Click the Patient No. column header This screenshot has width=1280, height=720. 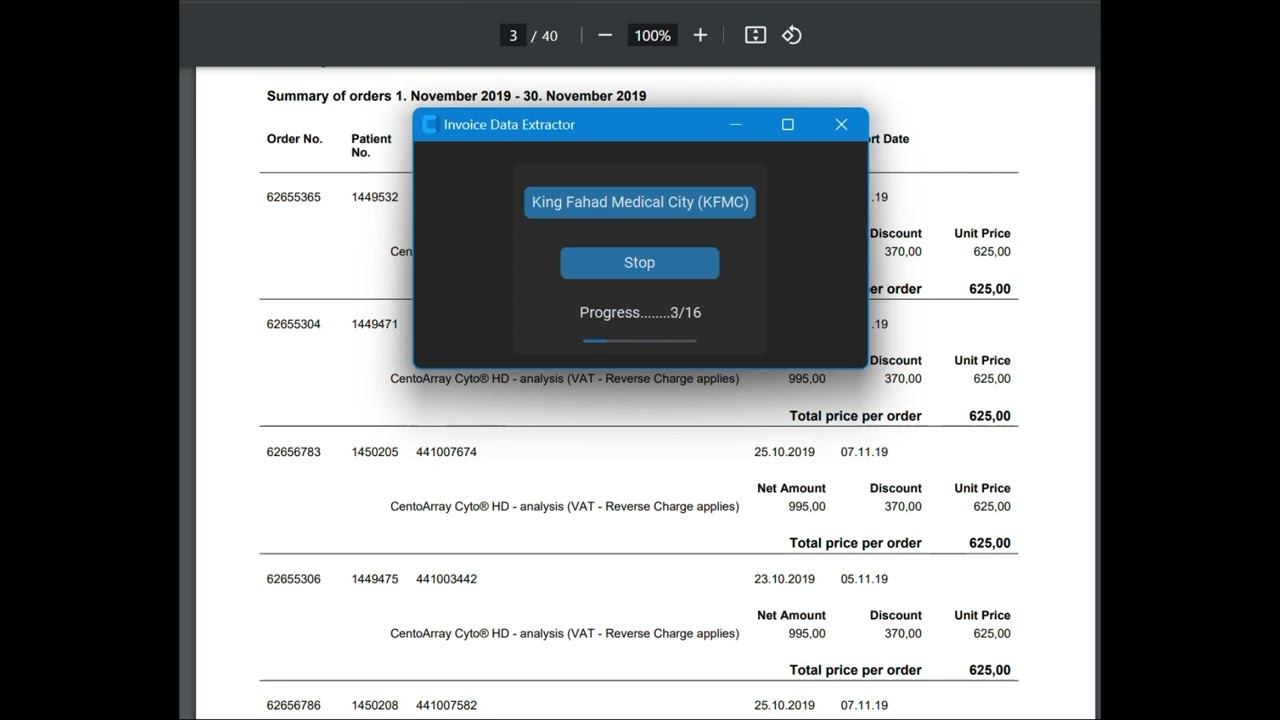371,146
